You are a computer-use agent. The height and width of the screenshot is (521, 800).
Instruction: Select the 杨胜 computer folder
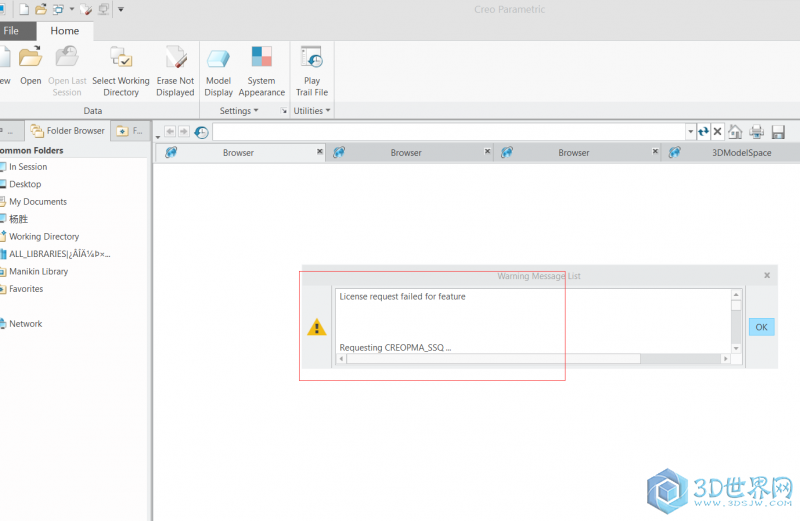(x=18, y=219)
